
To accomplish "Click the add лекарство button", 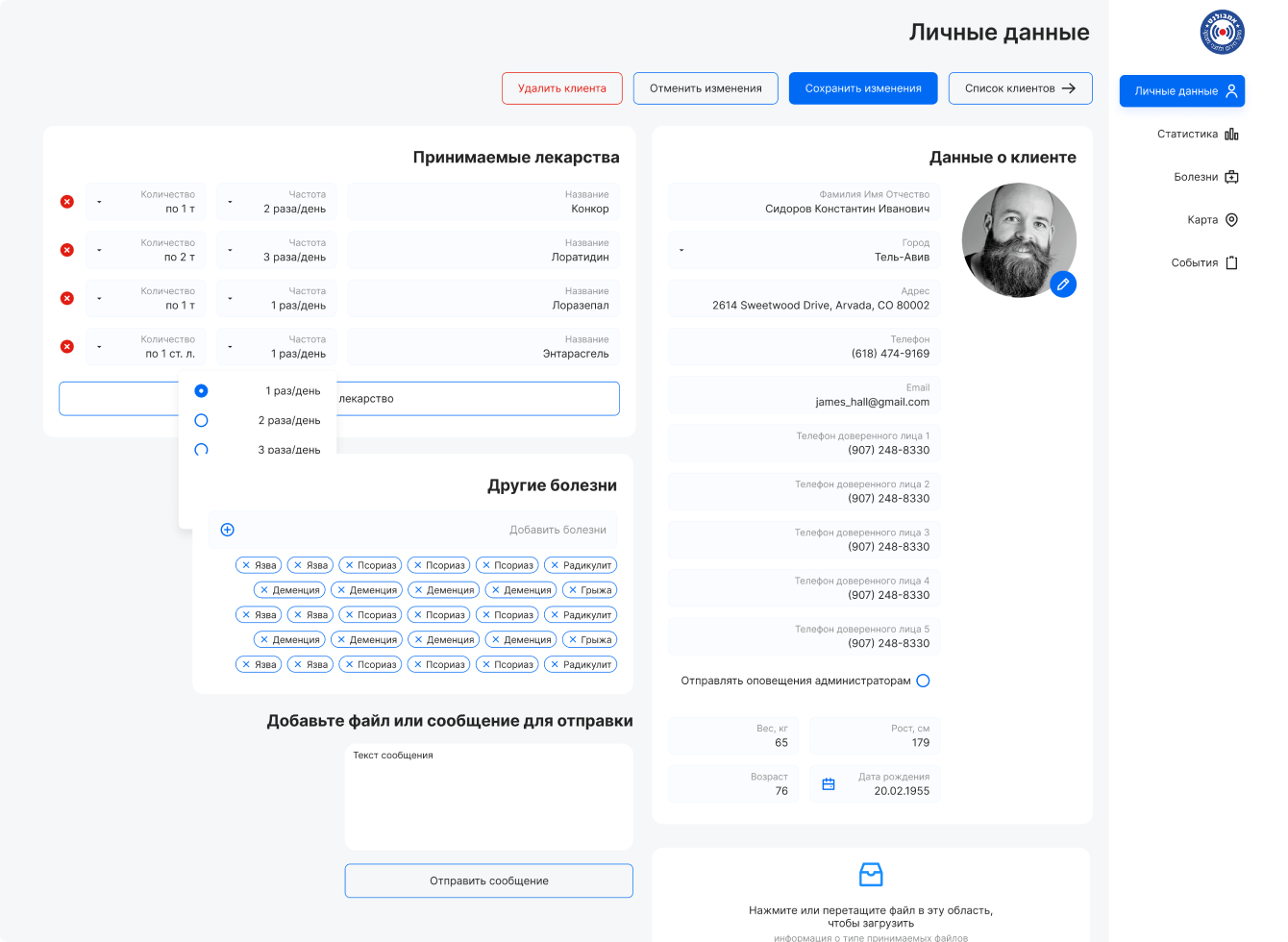I will [339, 399].
